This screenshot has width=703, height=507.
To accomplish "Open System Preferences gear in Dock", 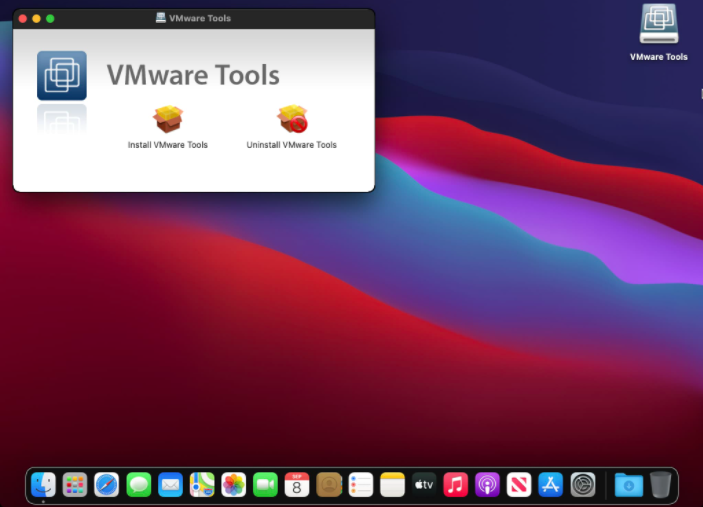I will click(583, 485).
